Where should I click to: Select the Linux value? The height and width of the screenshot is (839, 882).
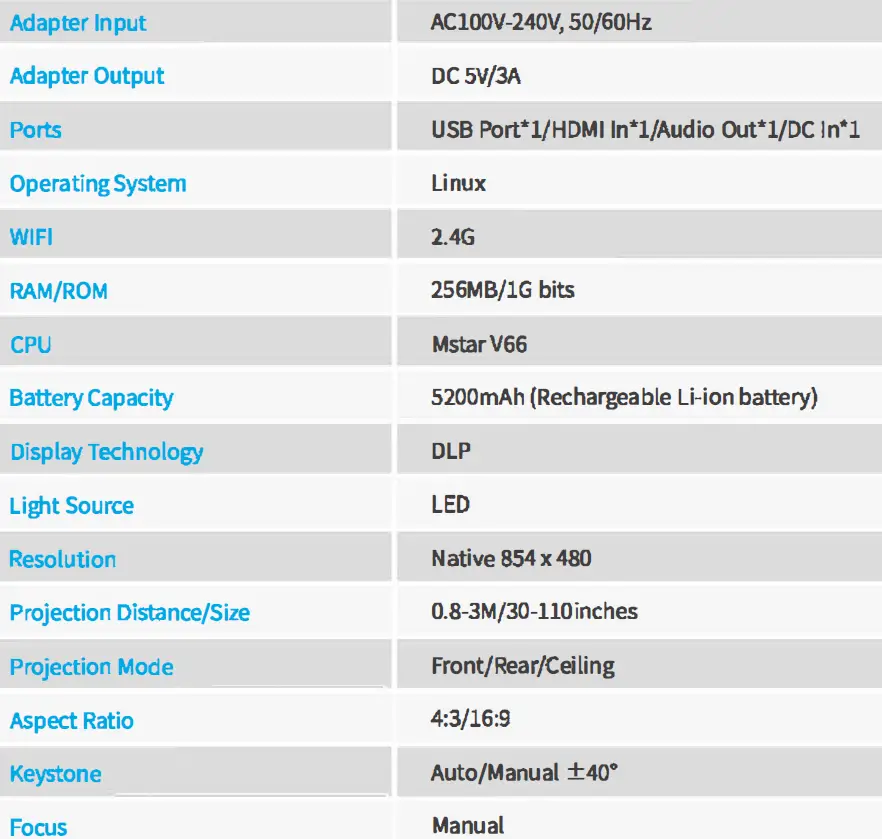pos(459,183)
